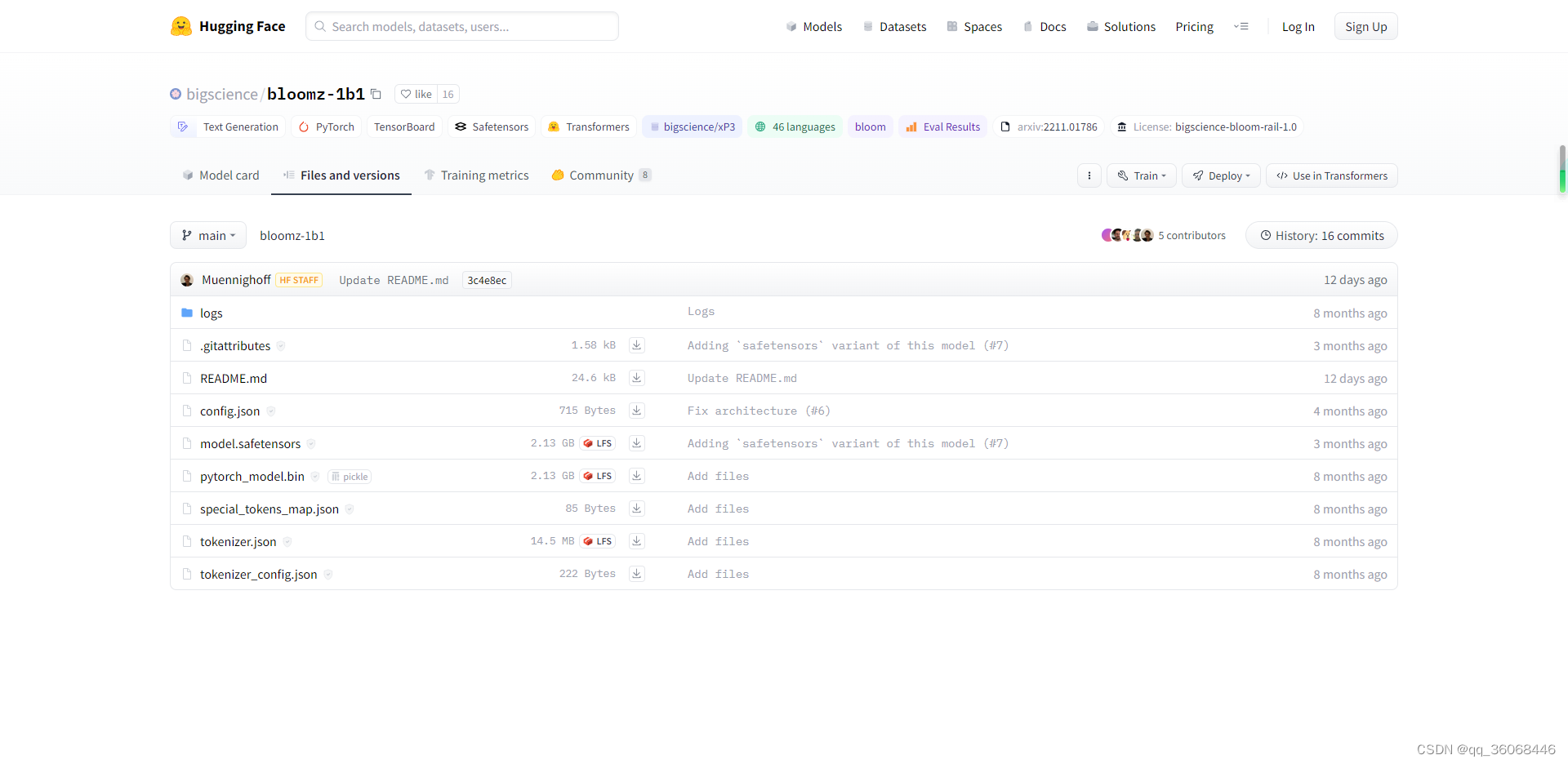Click the Eval Results tag
The width and height of the screenshot is (1568, 764).
pyautogui.click(x=943, y=127)
